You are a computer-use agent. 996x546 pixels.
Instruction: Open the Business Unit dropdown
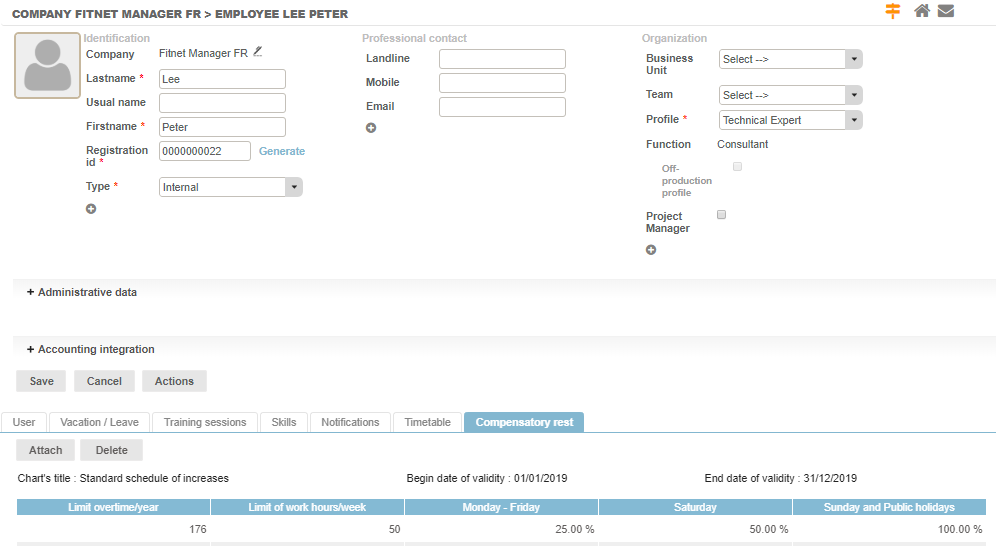790,59
